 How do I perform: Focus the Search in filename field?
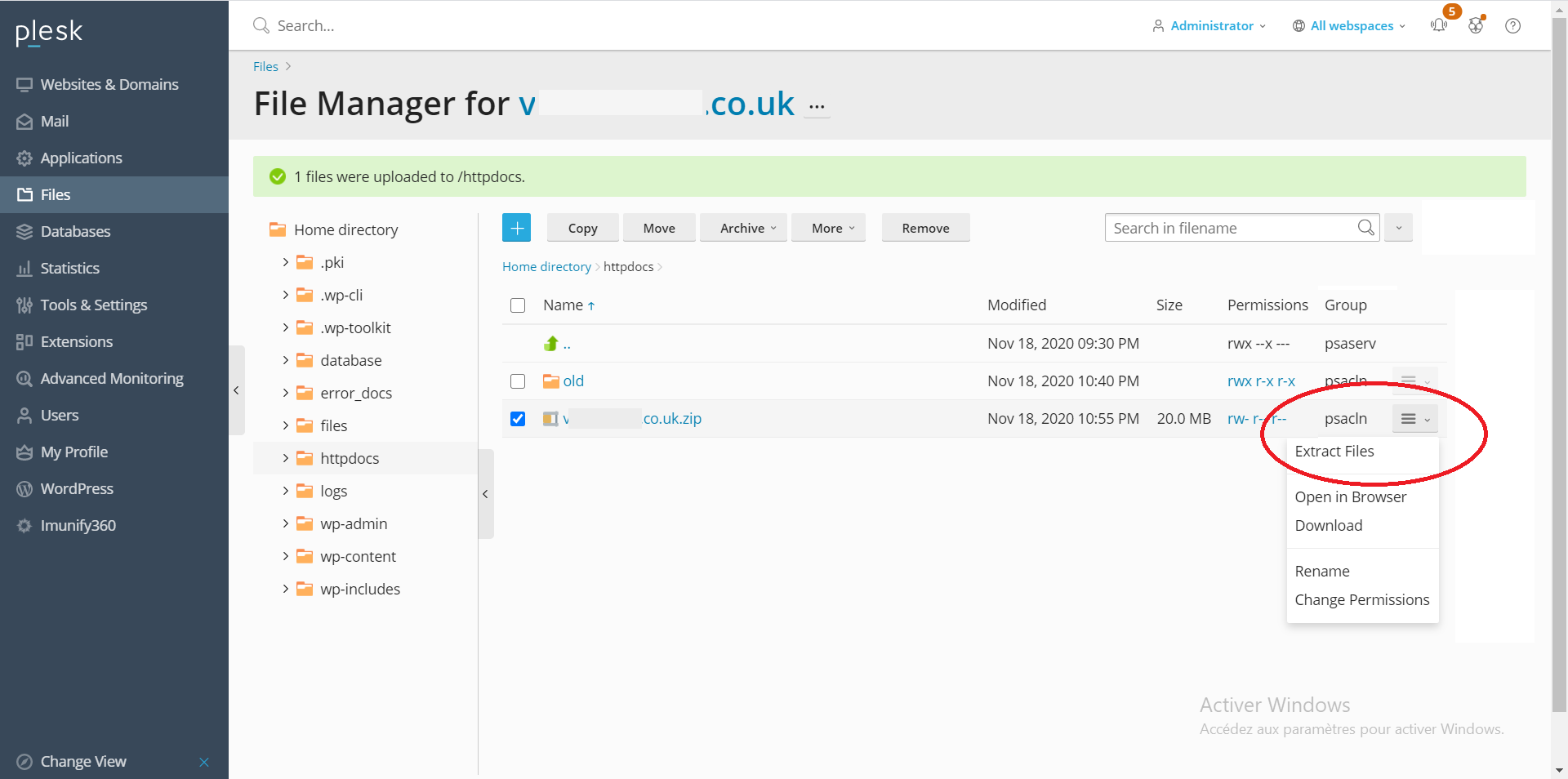1229,228
